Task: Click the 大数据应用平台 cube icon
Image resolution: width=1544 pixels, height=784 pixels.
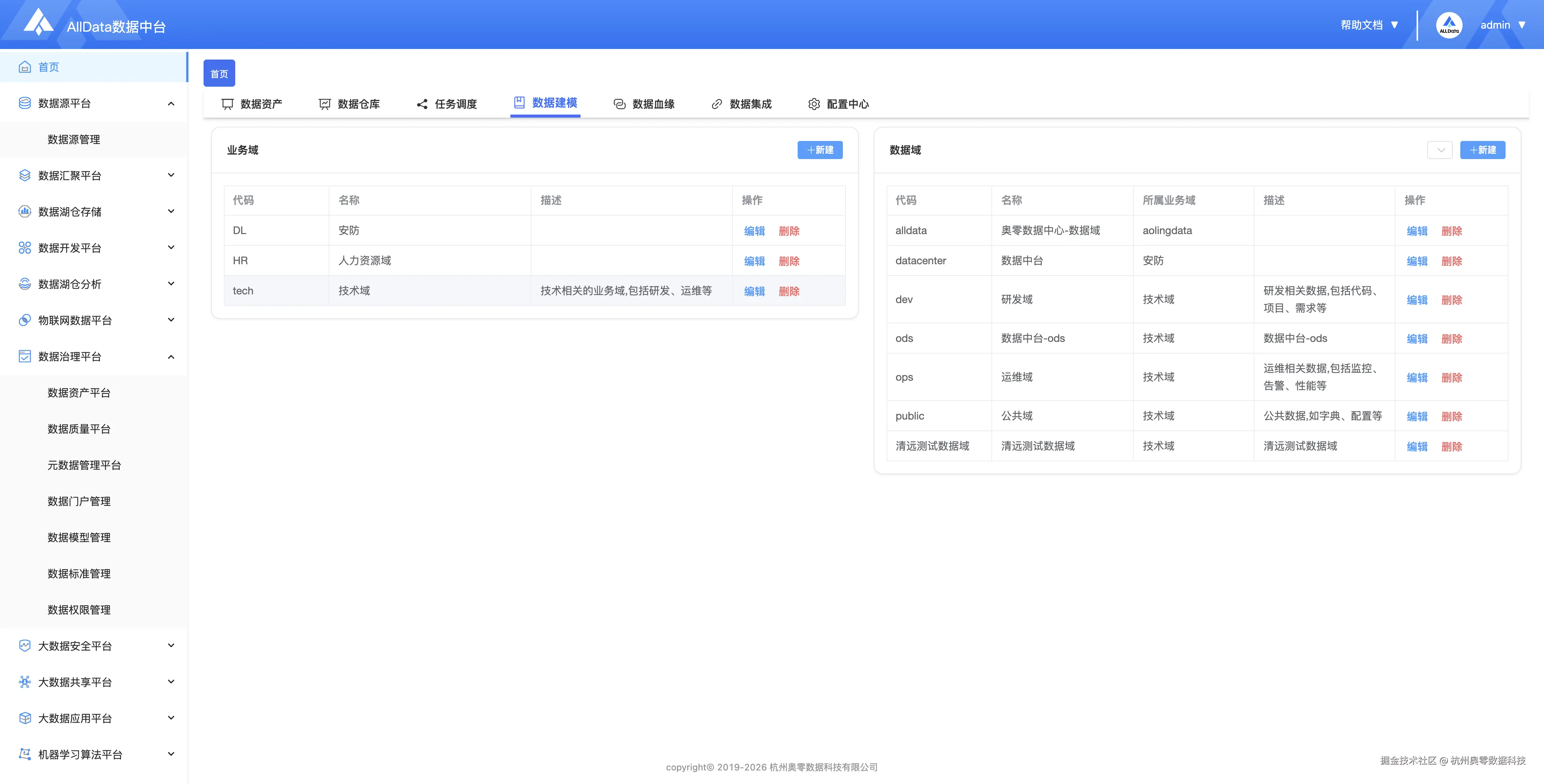Action: coord(25,718)
